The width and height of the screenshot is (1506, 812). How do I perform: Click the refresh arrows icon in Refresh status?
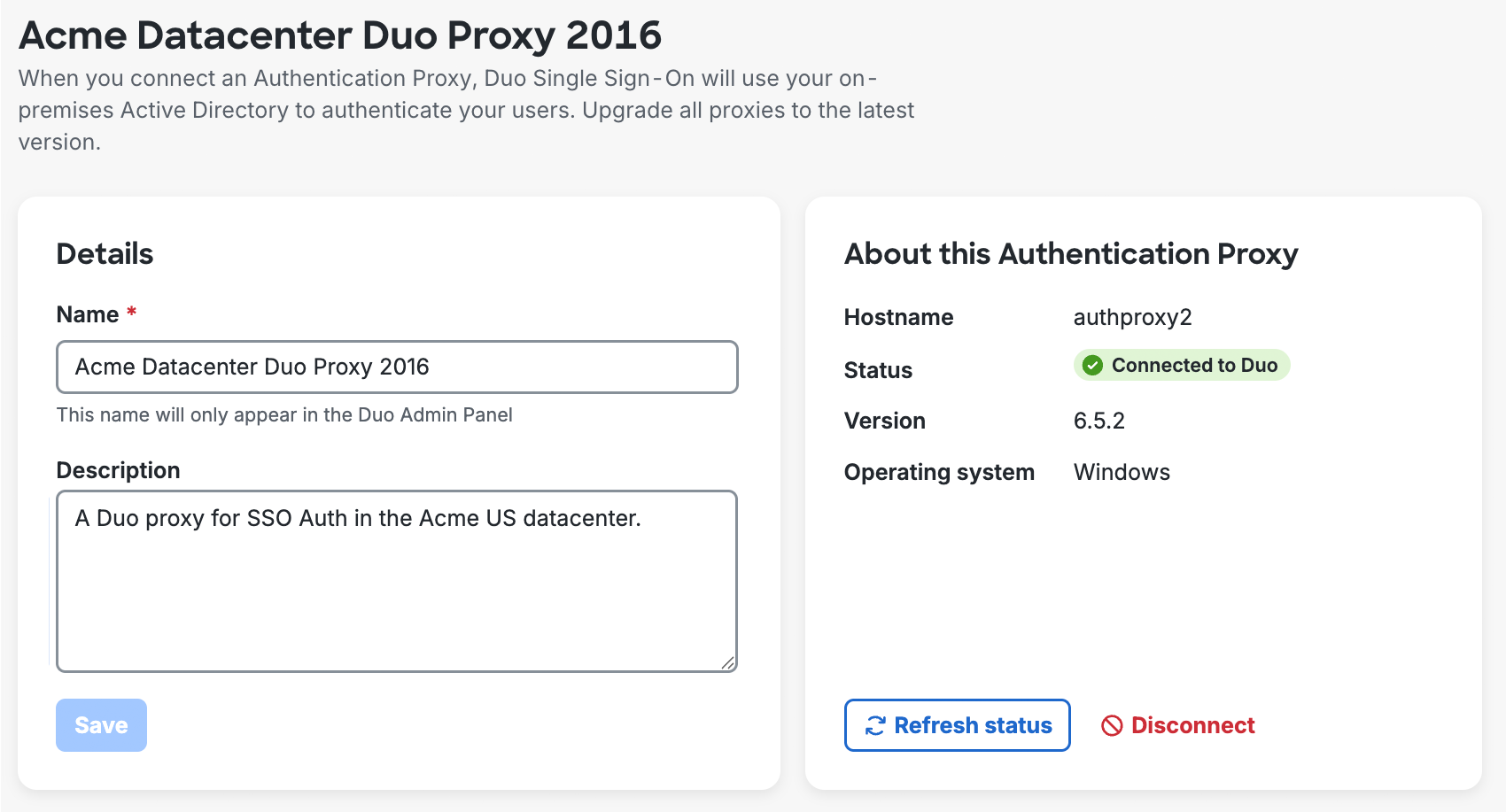pyautogui.click(x=873, y=725)
